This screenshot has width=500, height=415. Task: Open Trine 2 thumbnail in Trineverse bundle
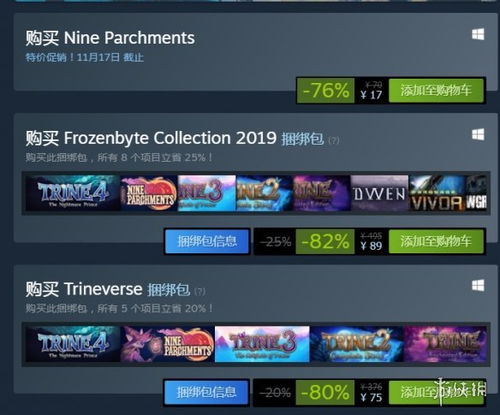click(356, 344)
